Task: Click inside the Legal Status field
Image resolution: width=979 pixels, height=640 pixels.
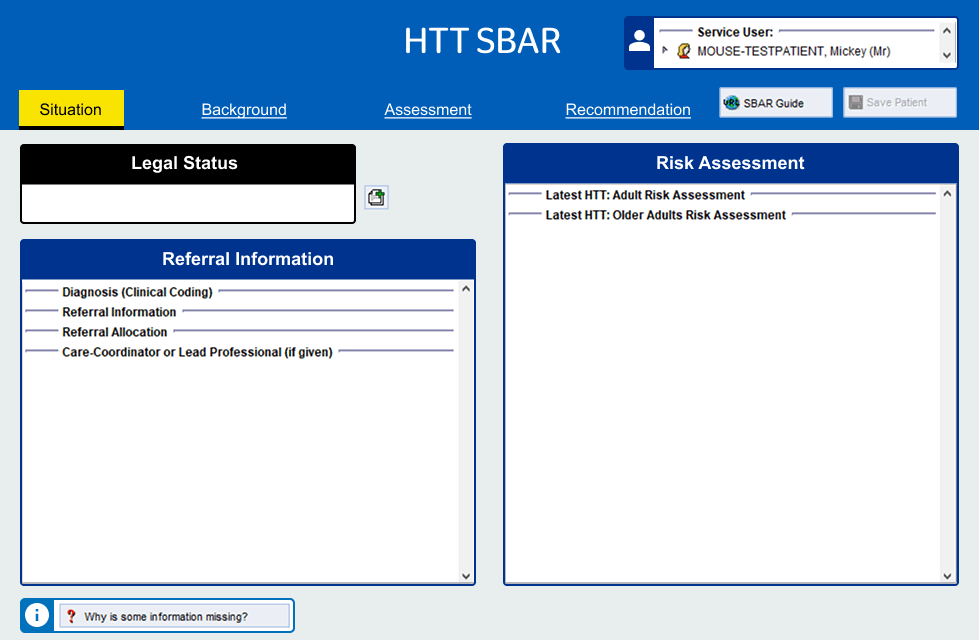Action: [188, 202]
